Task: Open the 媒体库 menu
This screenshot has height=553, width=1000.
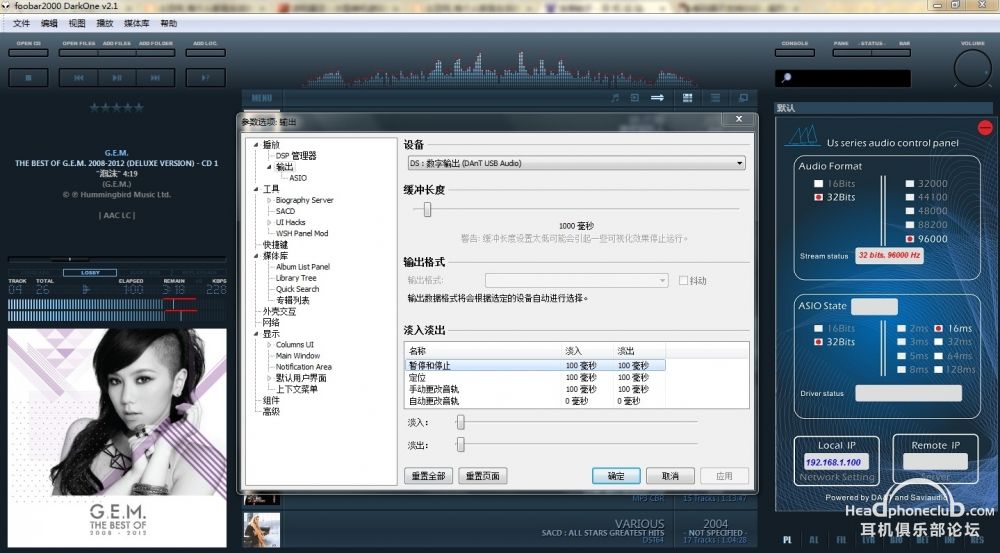Action: click(136, 23)
